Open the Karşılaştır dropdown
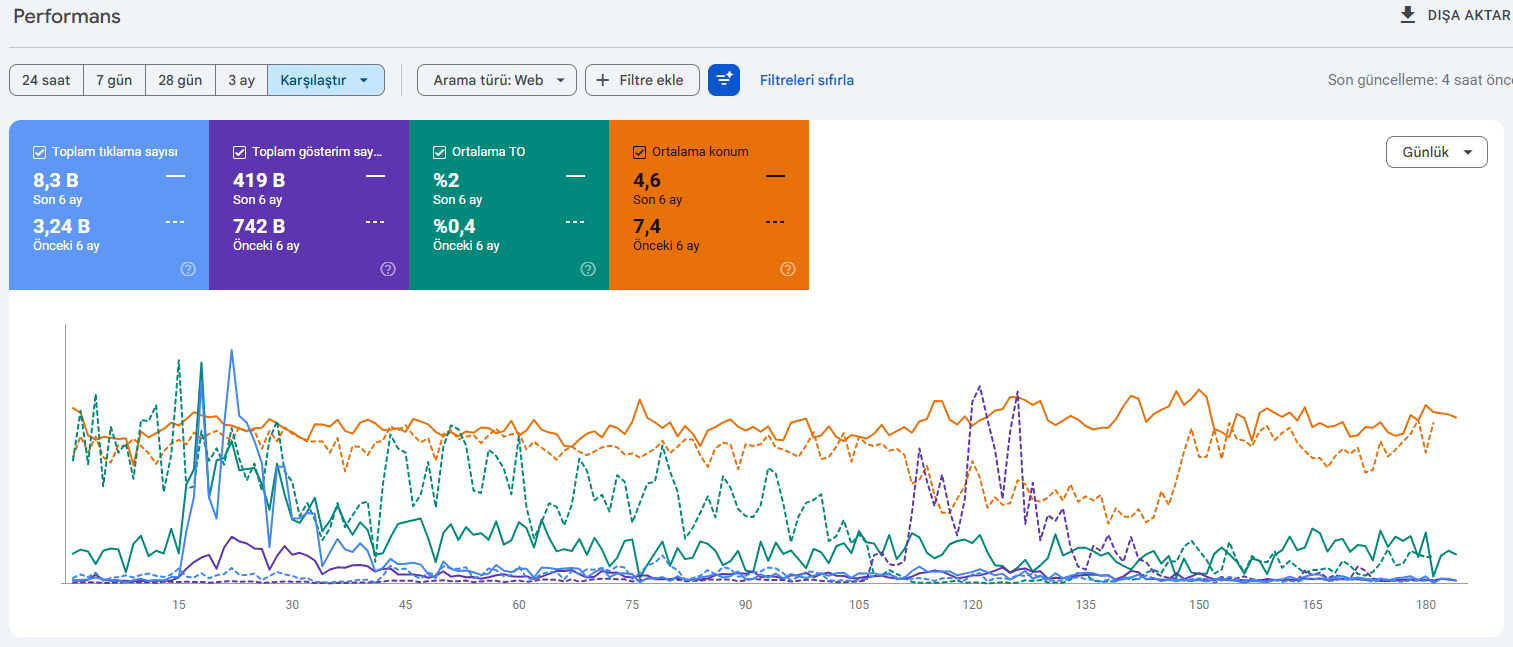This screenshot has width=1513, height=647. pos(325,79)
